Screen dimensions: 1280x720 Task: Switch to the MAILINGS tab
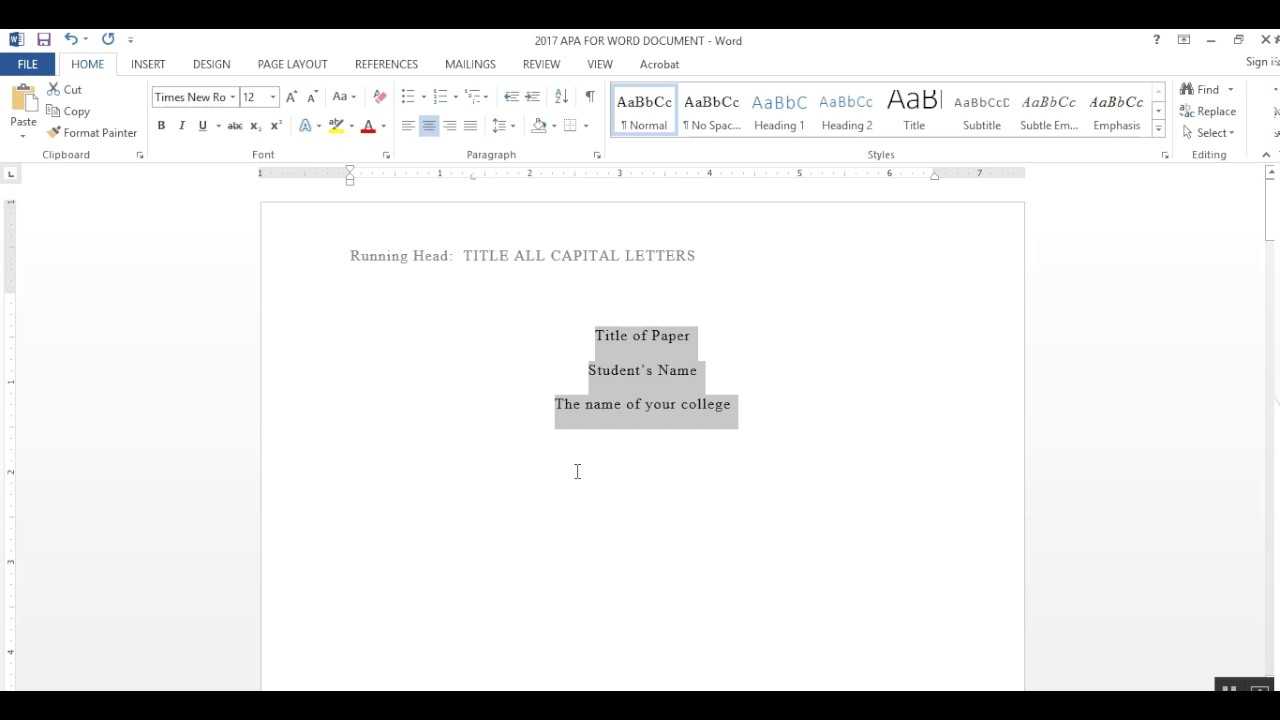tap(470, 64)
